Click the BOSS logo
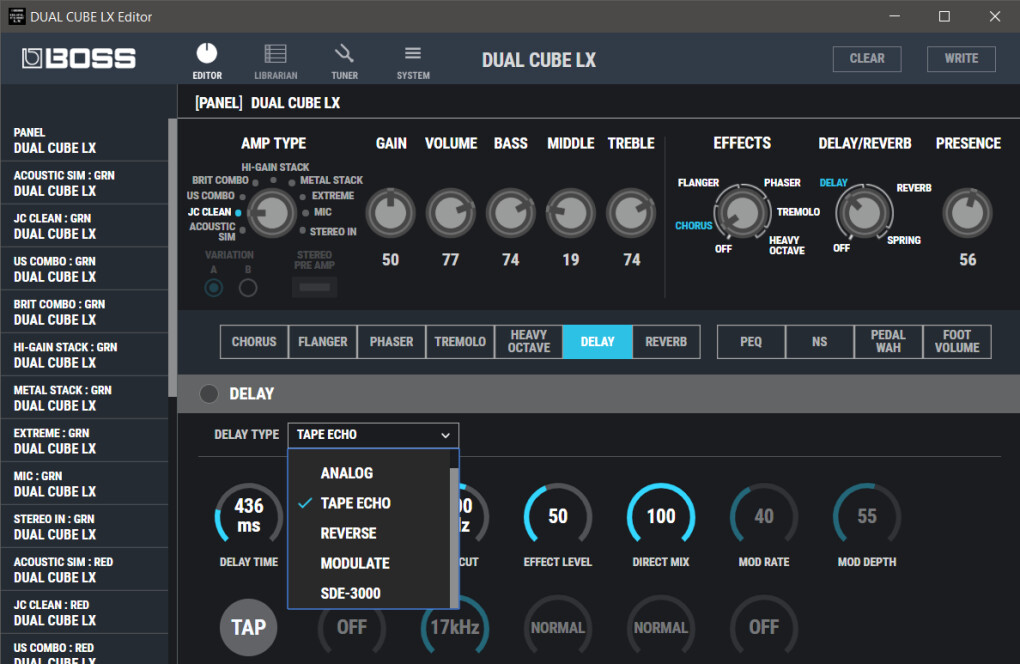The height and width of the screenshot is (664, 1020). 79,59
